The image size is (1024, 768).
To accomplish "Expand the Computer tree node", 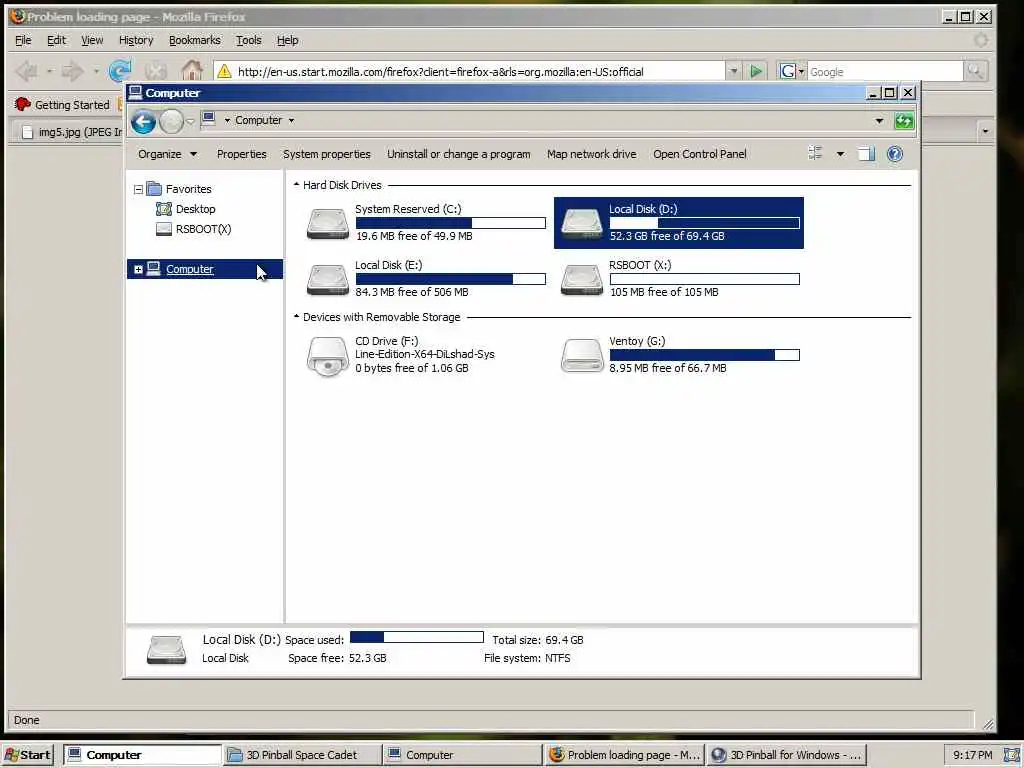I will tap(138, 269).
